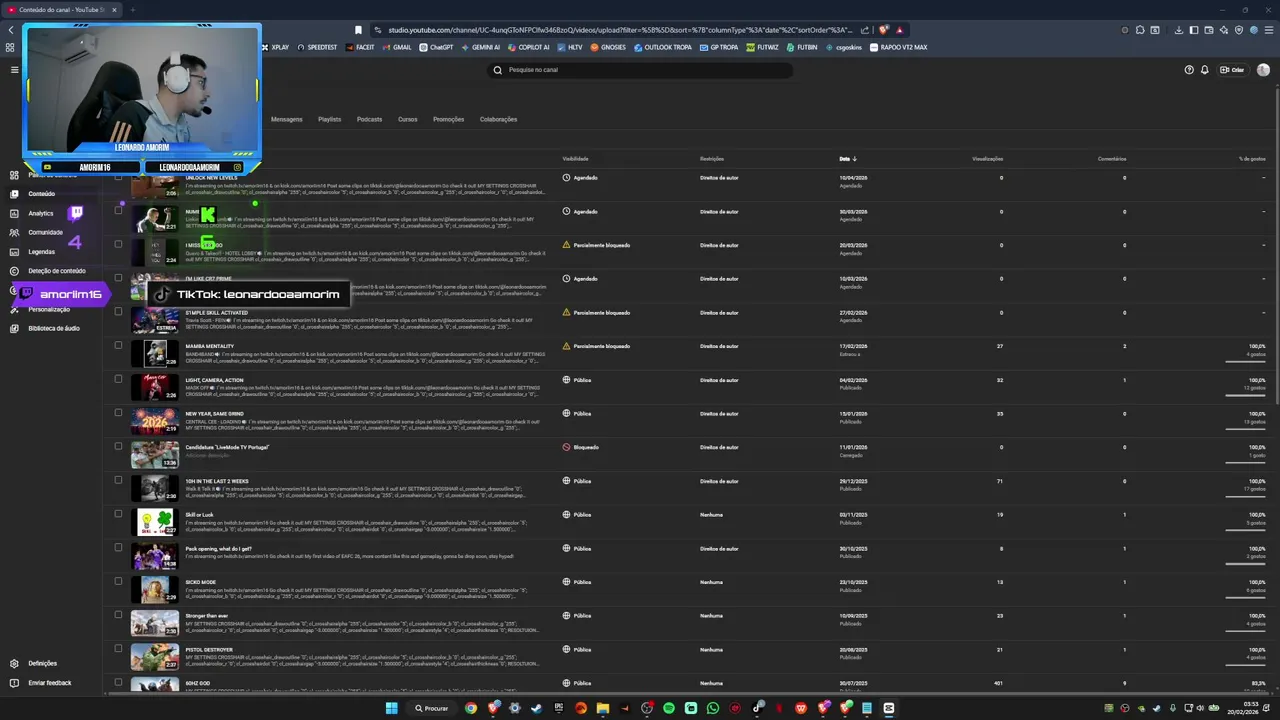
Task: Click bookmark icon beside the address bar
Action: point(359,30)
